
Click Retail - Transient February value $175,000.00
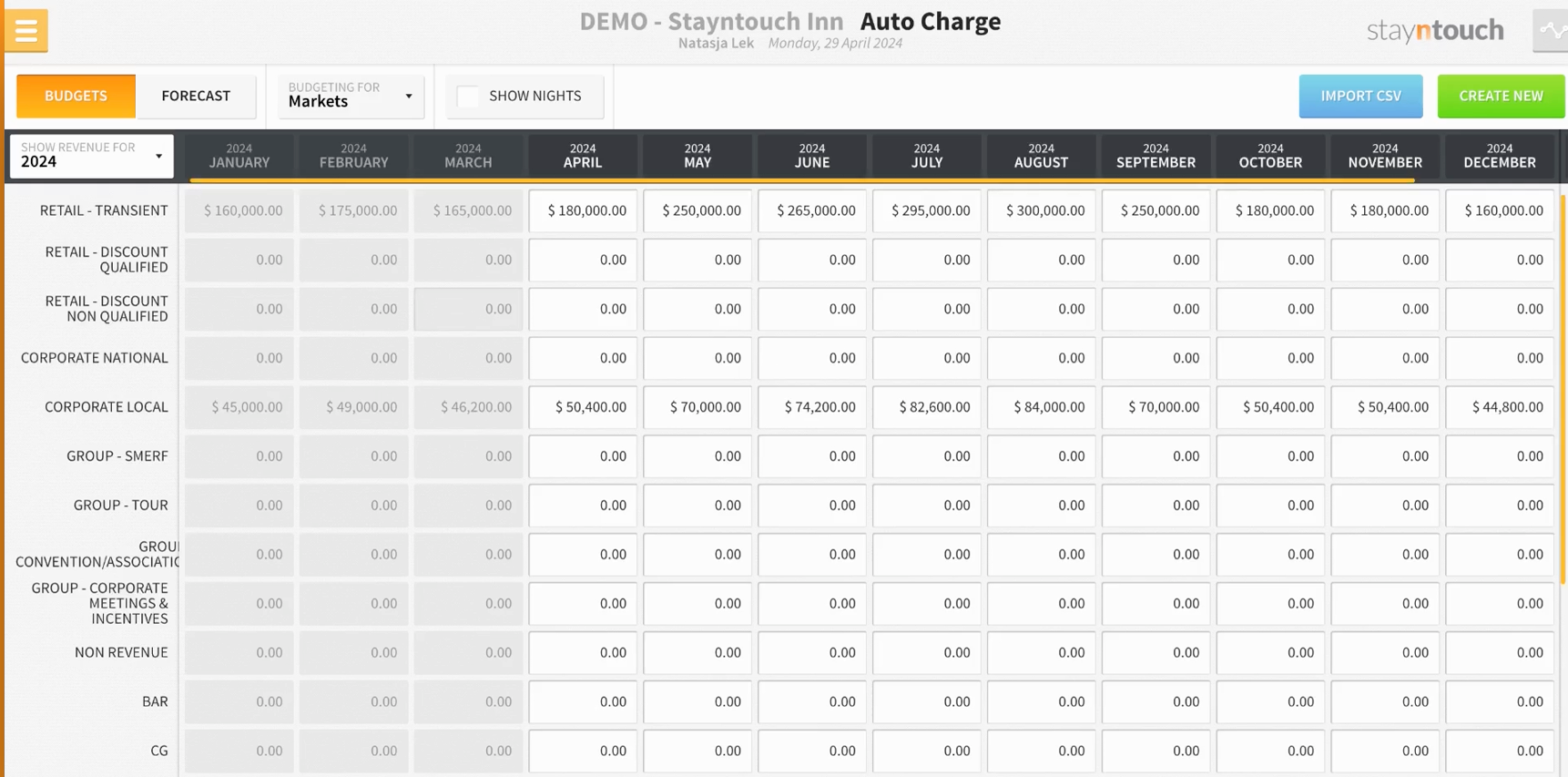354,210
